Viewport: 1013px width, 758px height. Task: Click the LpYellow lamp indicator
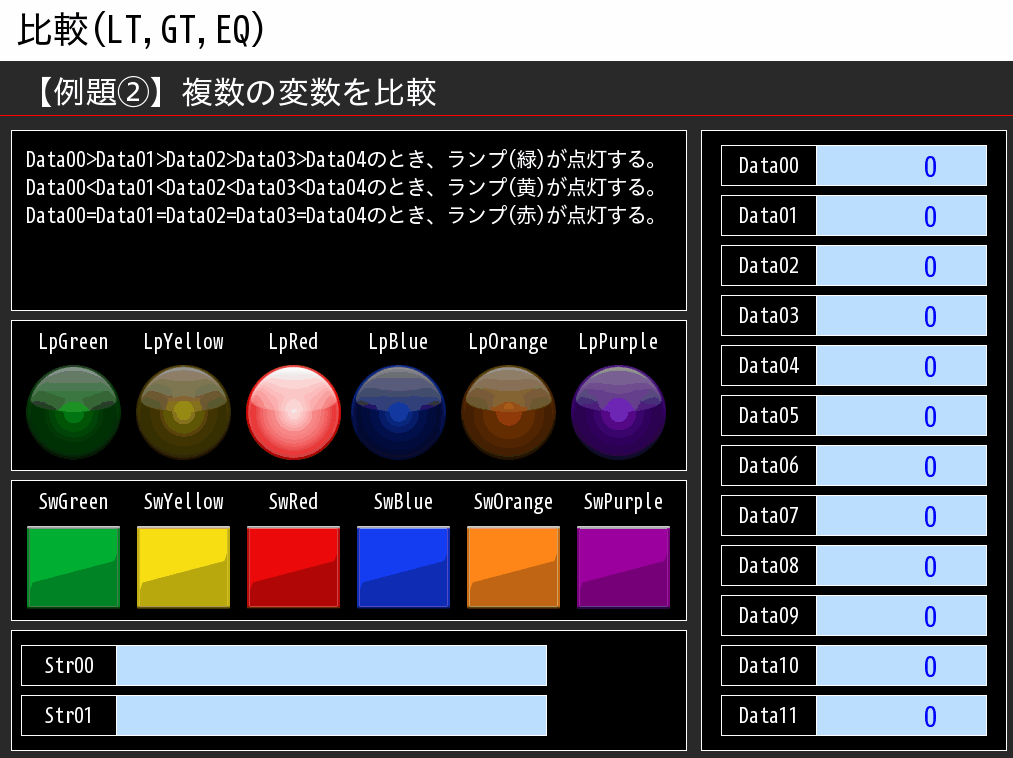183,412
